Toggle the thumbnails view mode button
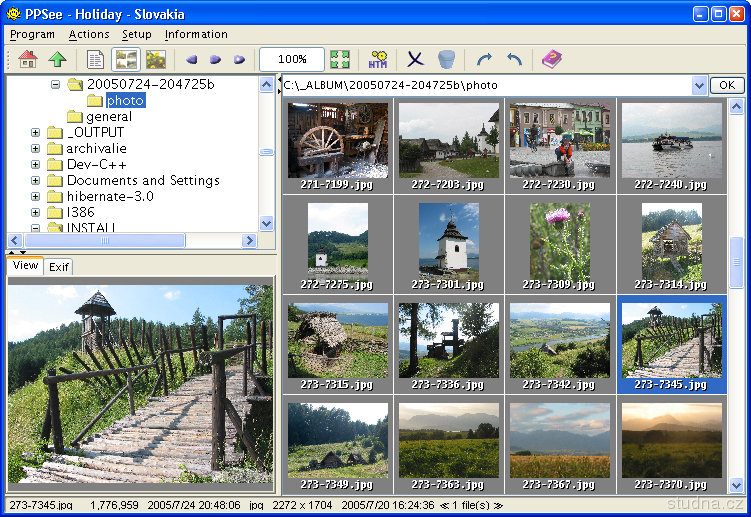Image resolution: width=751 pixels, height=517 pixels. (x=126, y=60)
